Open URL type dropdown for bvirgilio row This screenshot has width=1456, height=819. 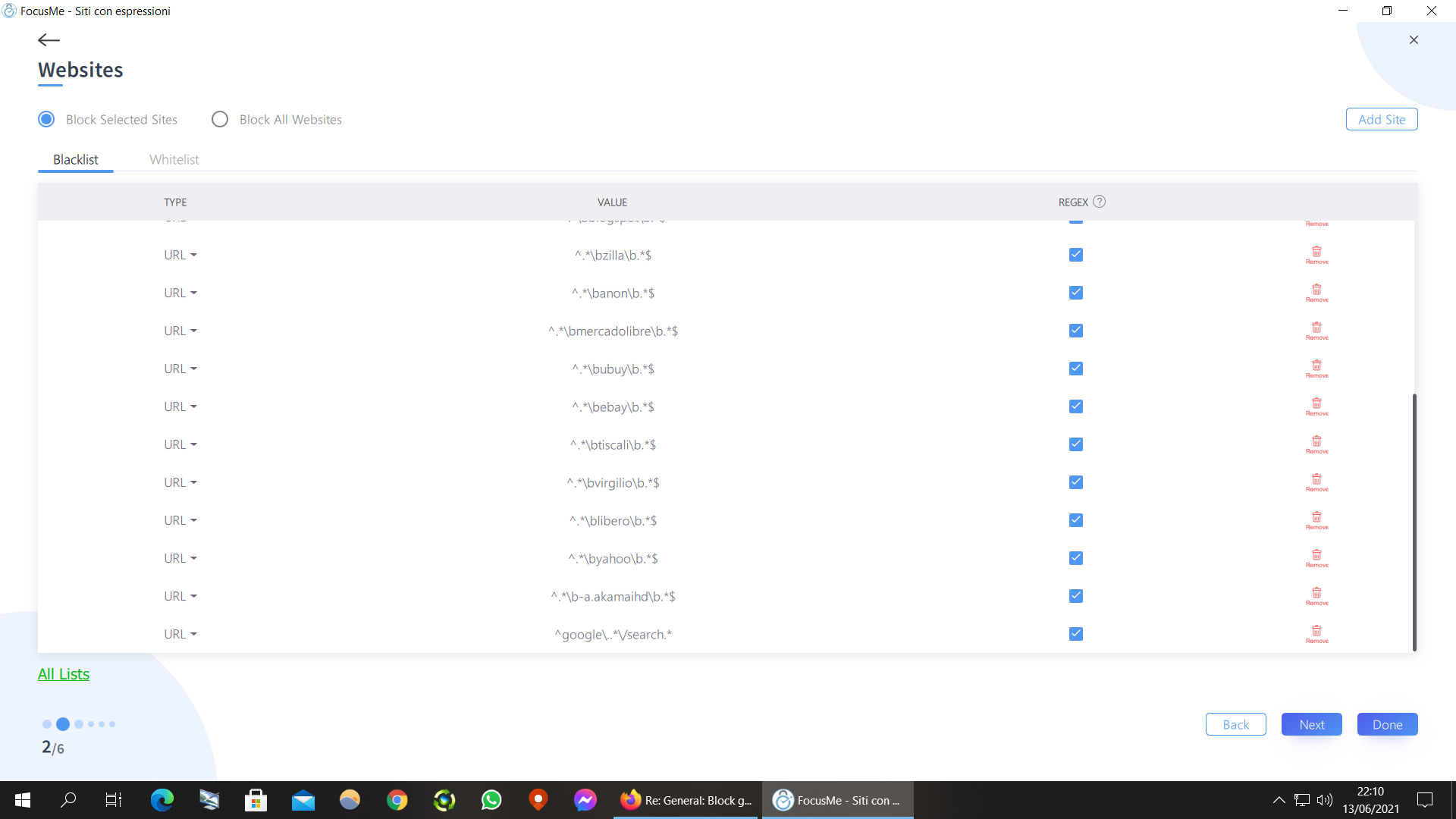tap(180, 482)
